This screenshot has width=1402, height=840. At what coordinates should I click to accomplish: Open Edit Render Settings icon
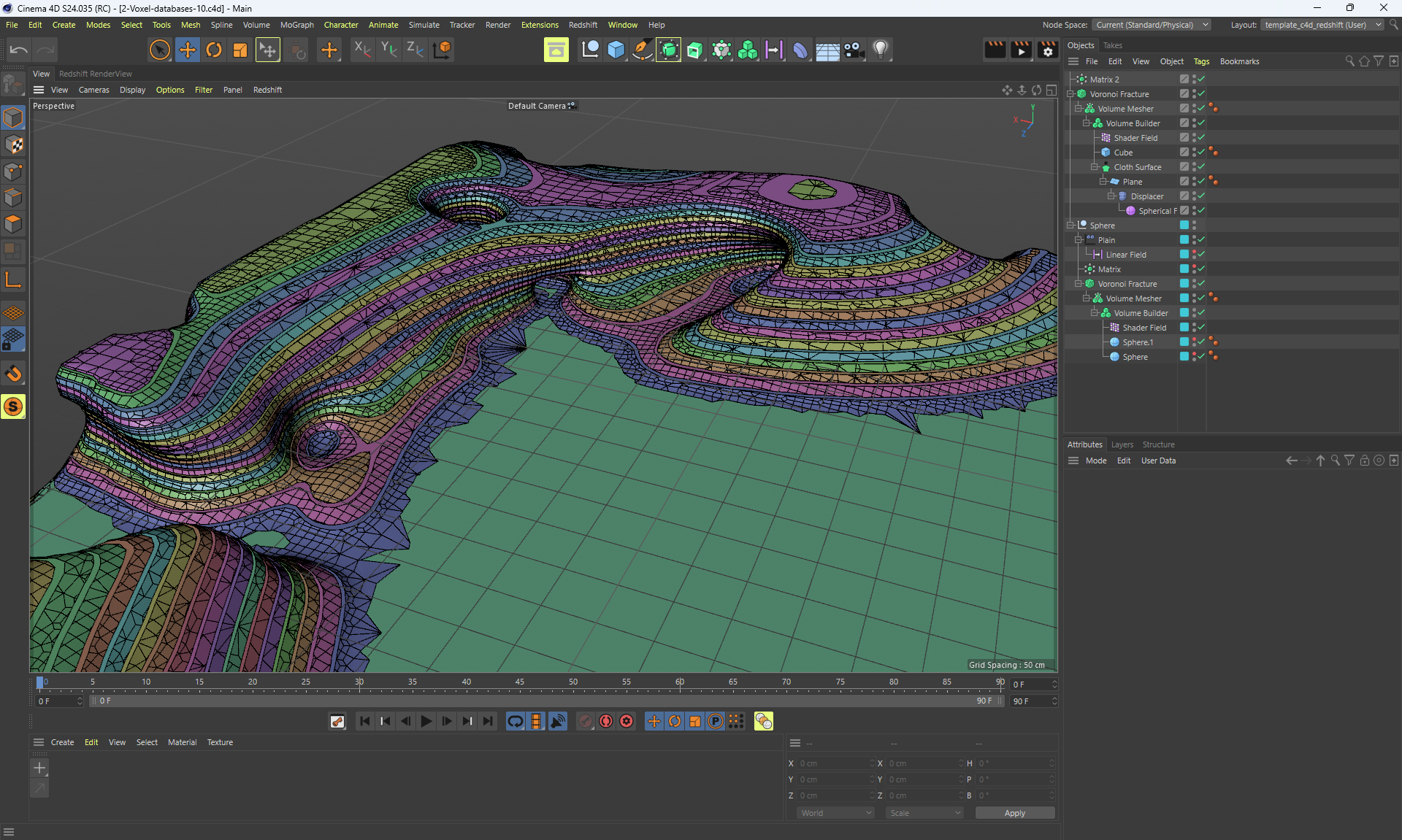click(x=1047, y=50)
